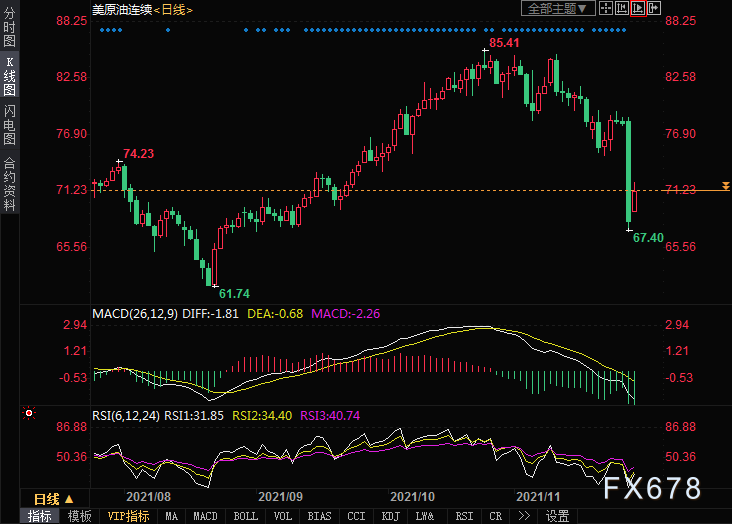Apply the BOLL indicator
Screen dimensions: 732x524
[x=246, y=516]
